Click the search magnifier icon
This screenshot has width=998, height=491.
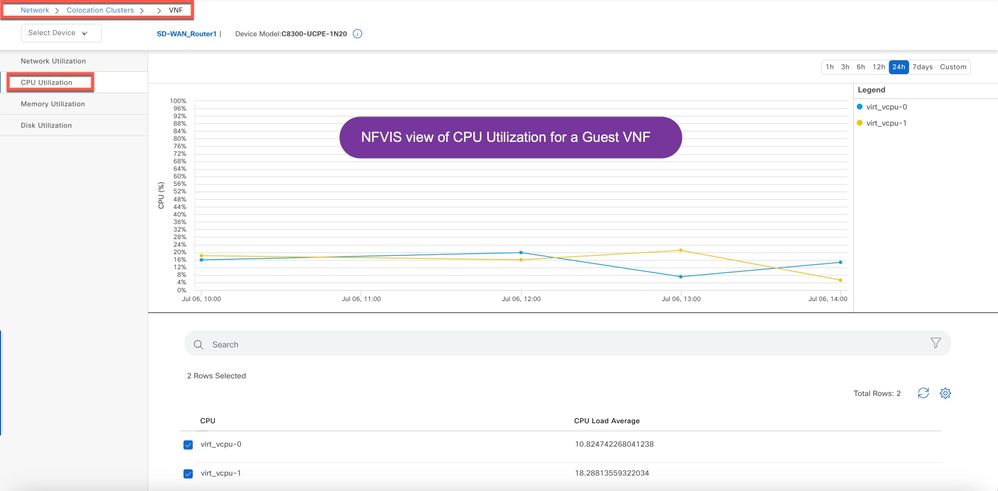coord(199,345)
